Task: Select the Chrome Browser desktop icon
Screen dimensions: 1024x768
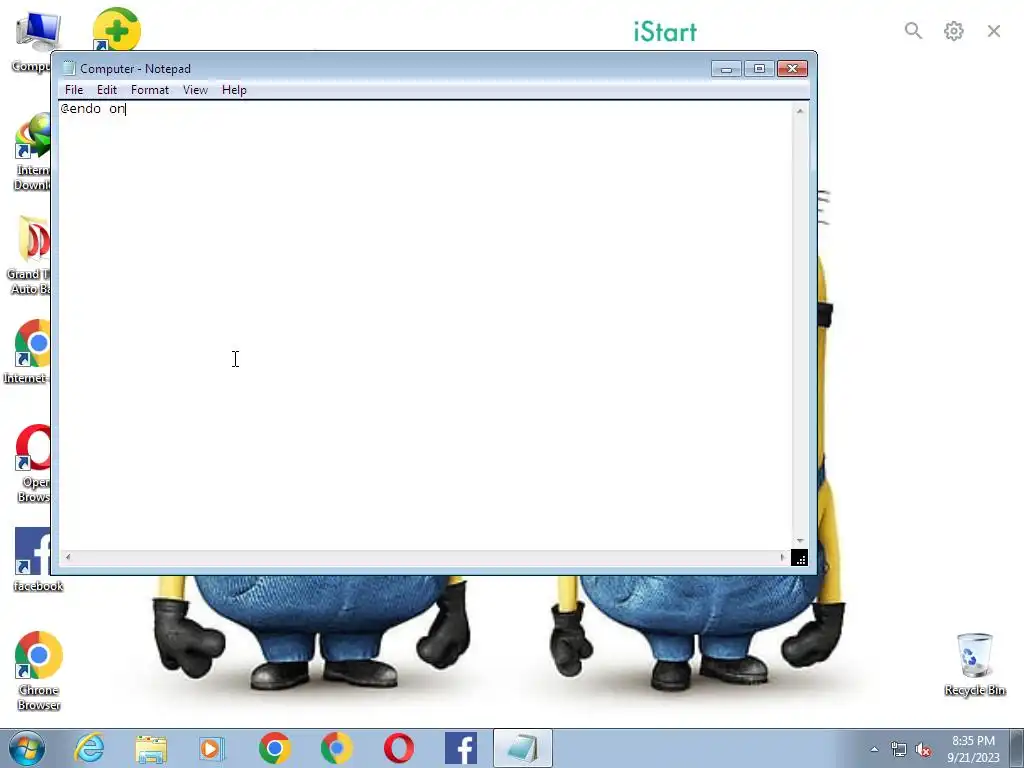Action: [x=39, y=671]
